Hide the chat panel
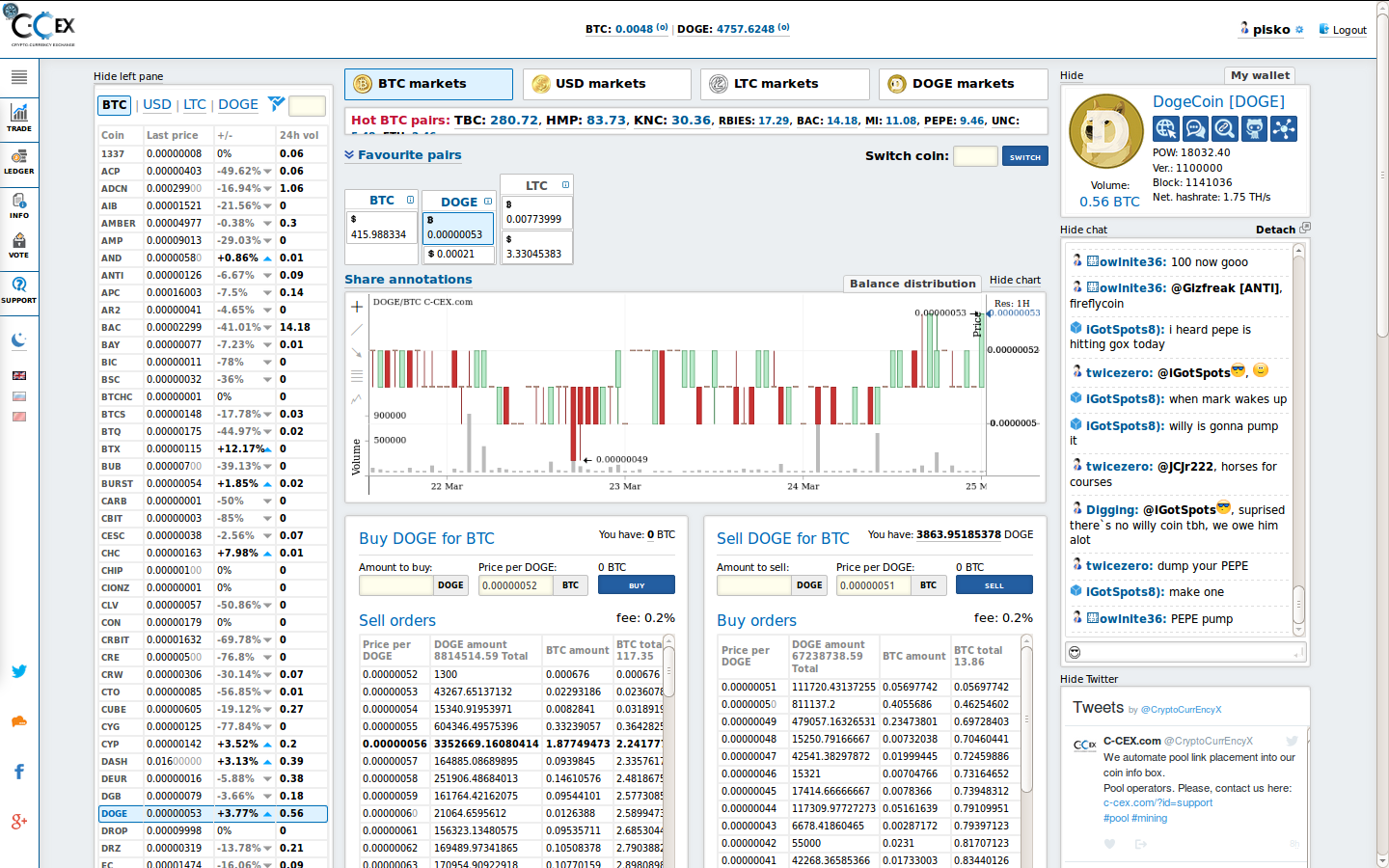 [1083, 230]
